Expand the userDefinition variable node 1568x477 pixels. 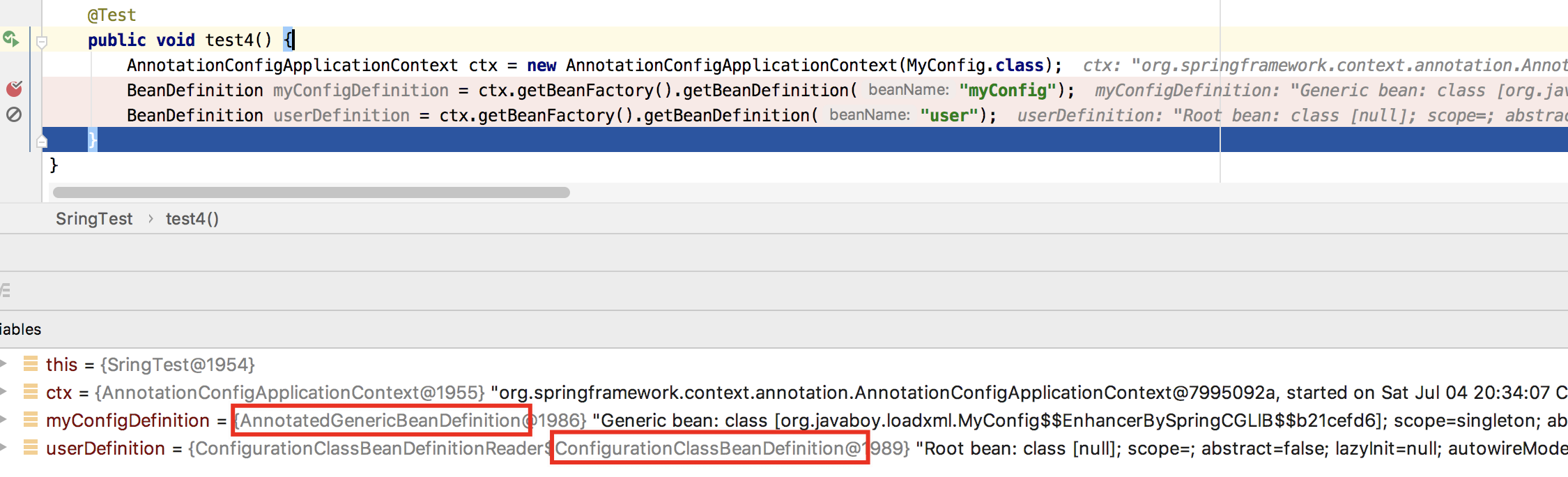(x=3, y=448)
